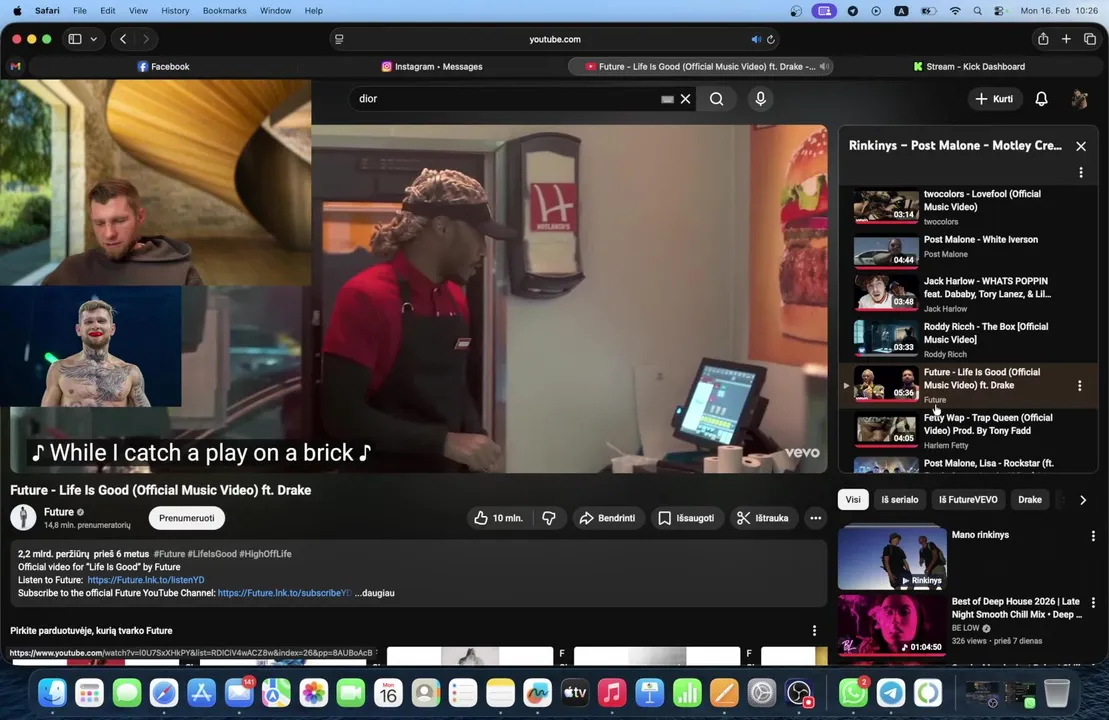The width and height of the screenshot is (1109, 720).
Task: Like the video with thumbs-up 10 mln.
Action: click(x=499, y=518)
